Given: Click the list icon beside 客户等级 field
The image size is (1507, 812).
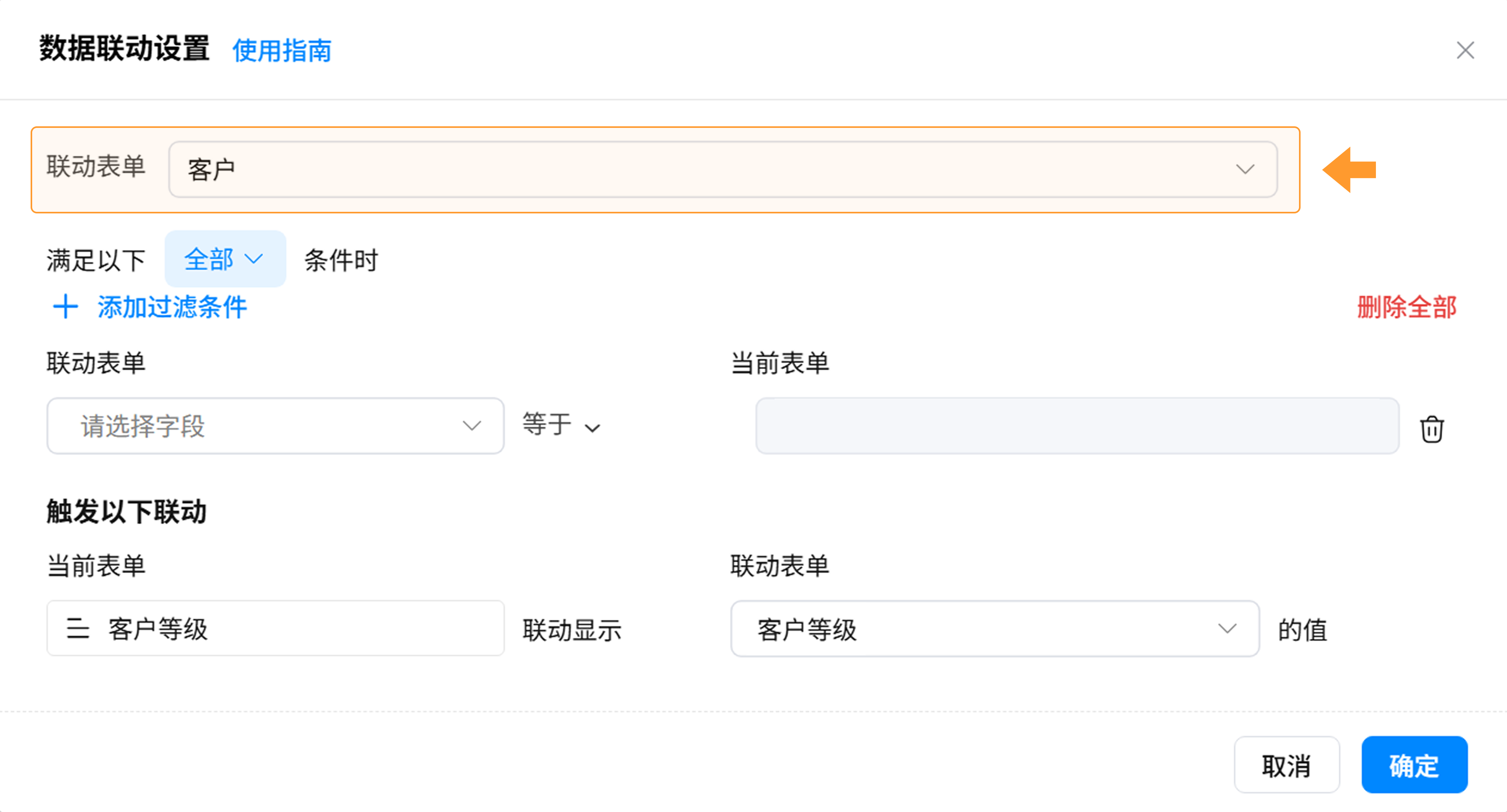Looking at the screenshot, I should coord(78,628).
